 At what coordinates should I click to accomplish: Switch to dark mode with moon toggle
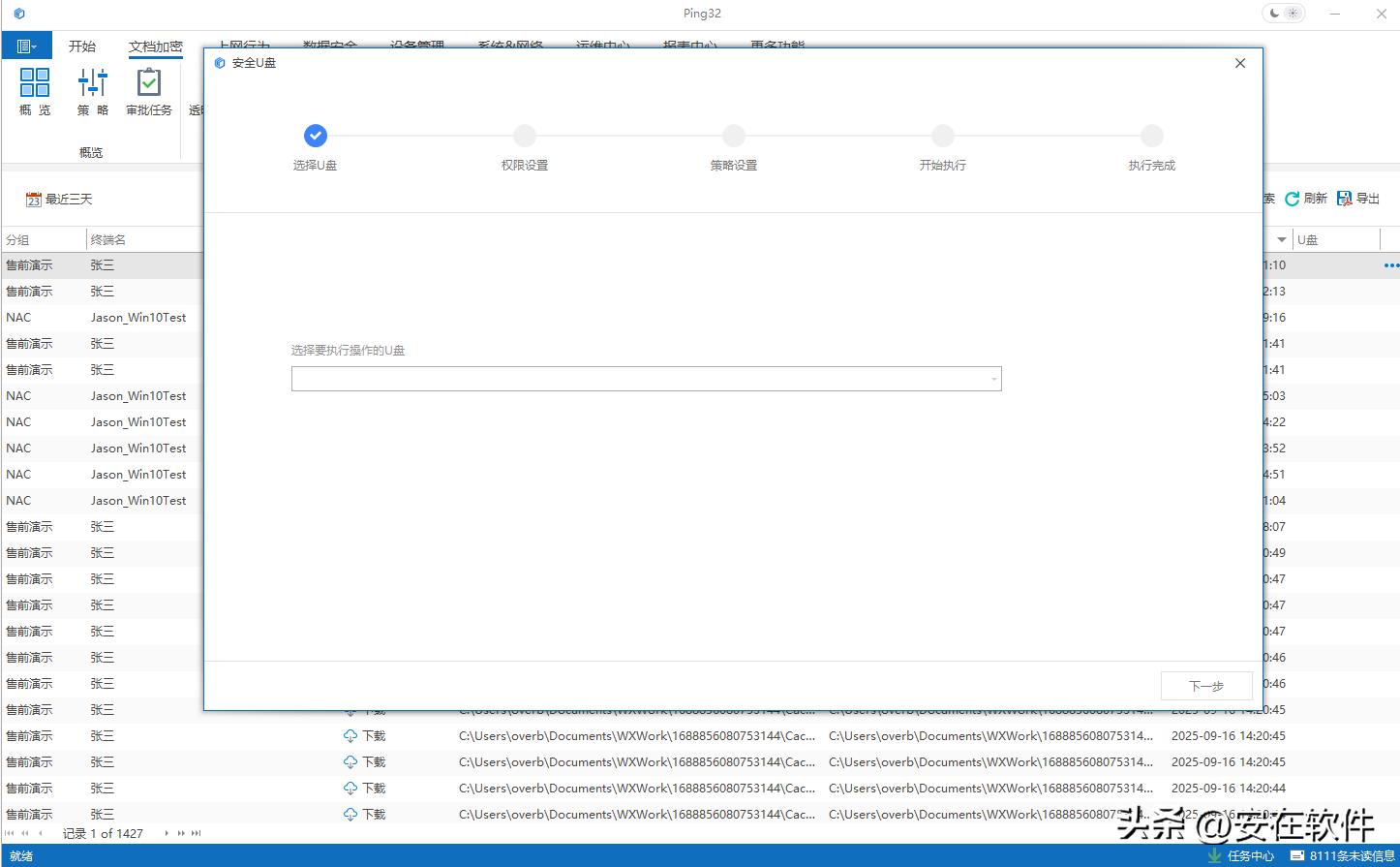(1274, 14)
